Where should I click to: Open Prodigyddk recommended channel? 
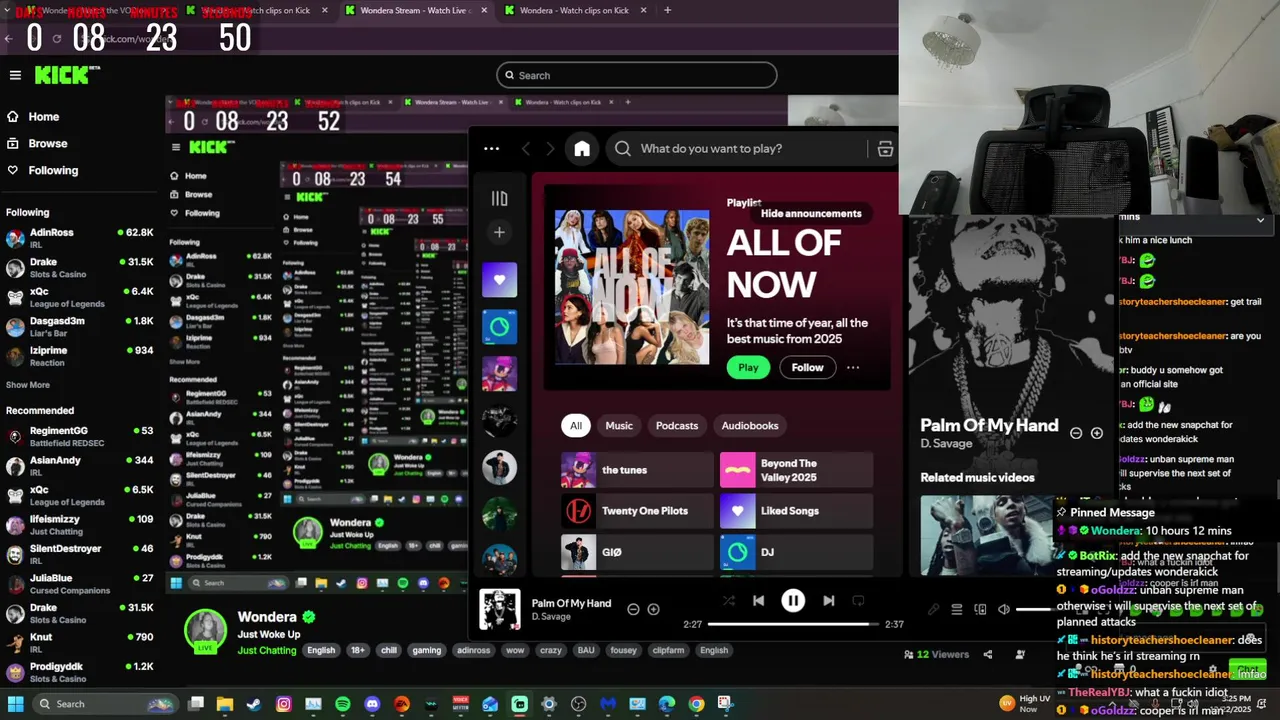[80, 672]
